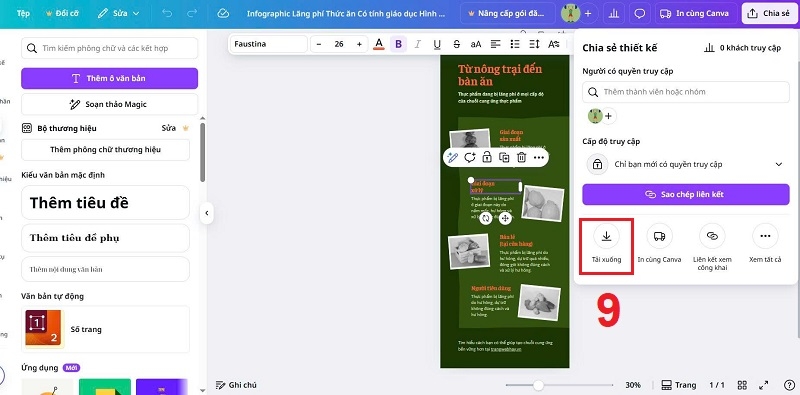Click the zoom slider handle

(538, 385)
